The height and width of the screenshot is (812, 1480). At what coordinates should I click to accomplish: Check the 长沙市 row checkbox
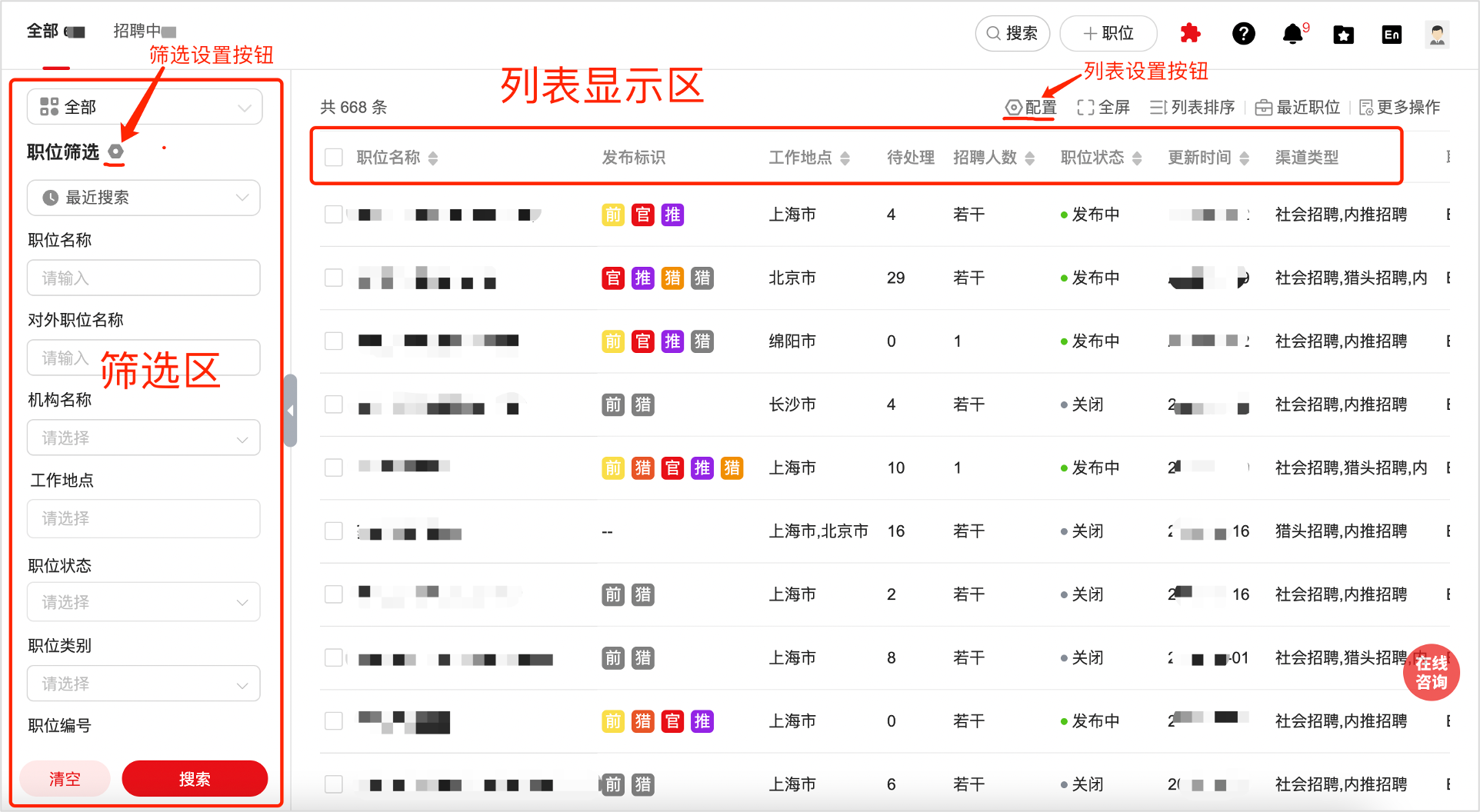pos(334,404)
